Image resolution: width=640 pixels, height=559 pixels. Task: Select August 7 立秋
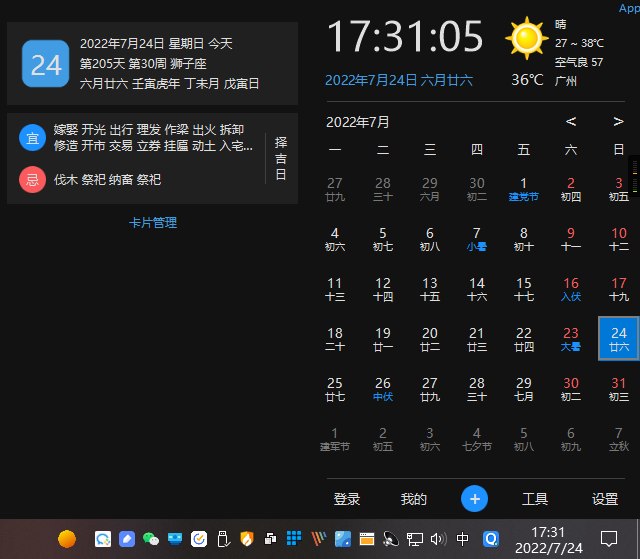619,439
